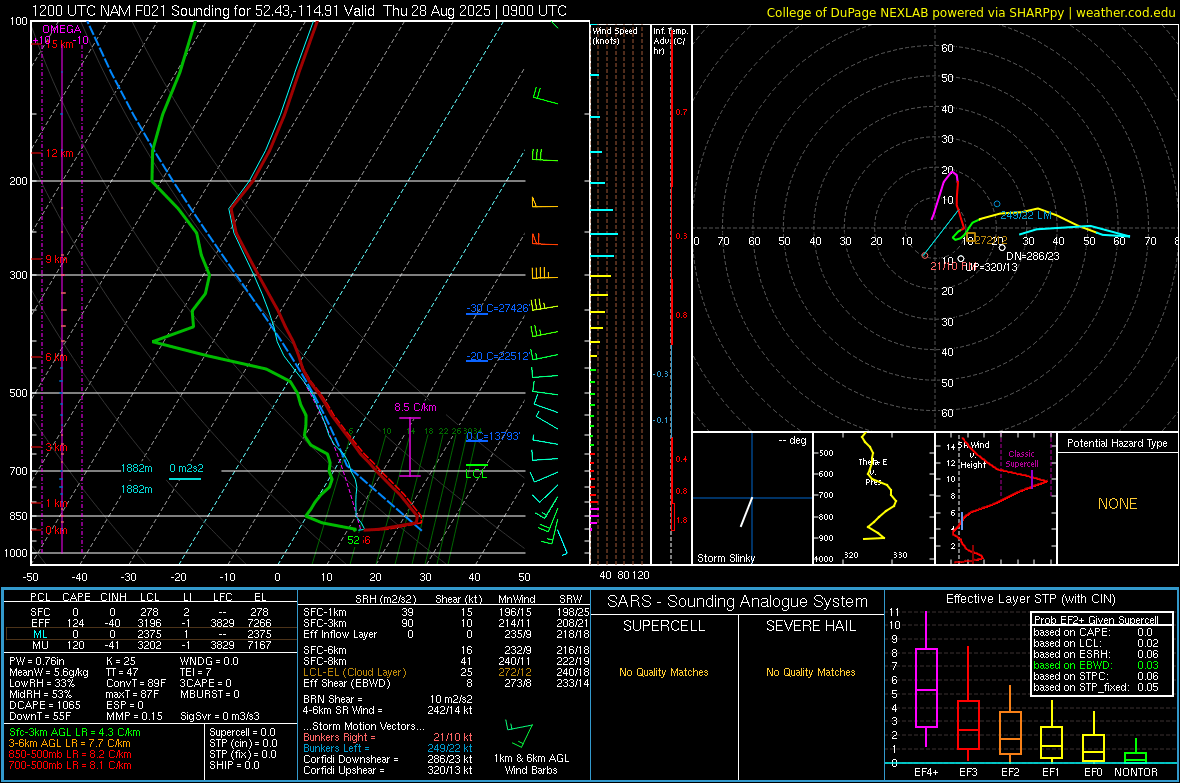Click the SFC-1km shear row
This screenshot has width=1180, height=783.
[446, 612]
